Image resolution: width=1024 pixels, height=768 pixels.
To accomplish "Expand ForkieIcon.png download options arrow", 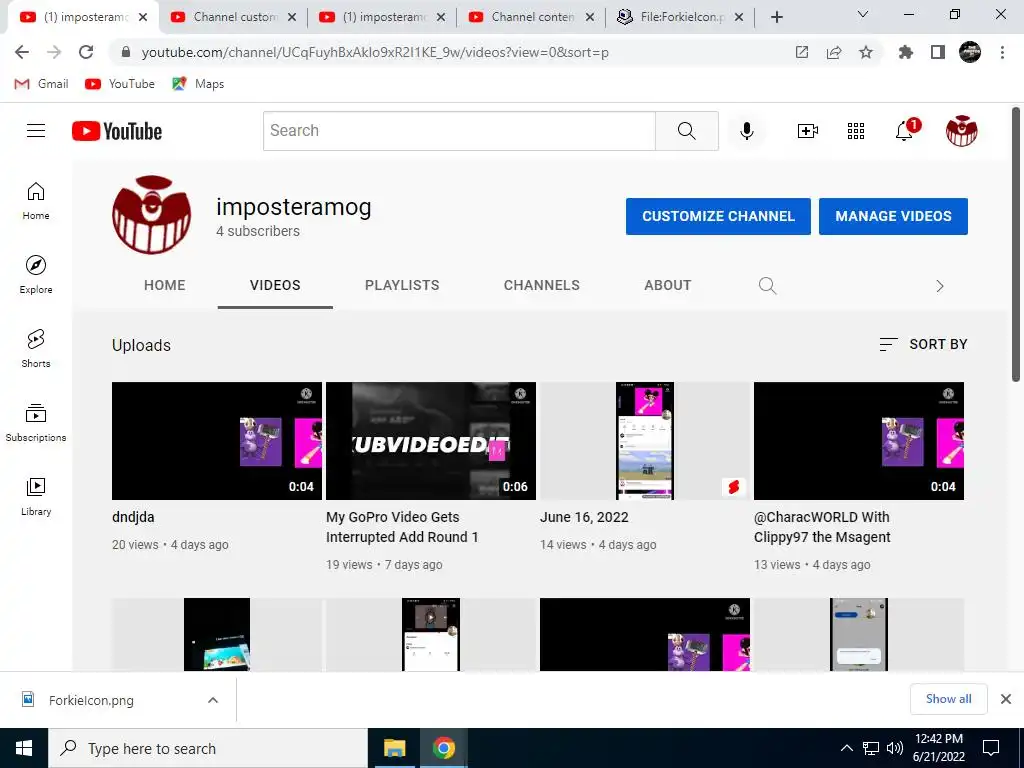I will [x=212, y=700].
